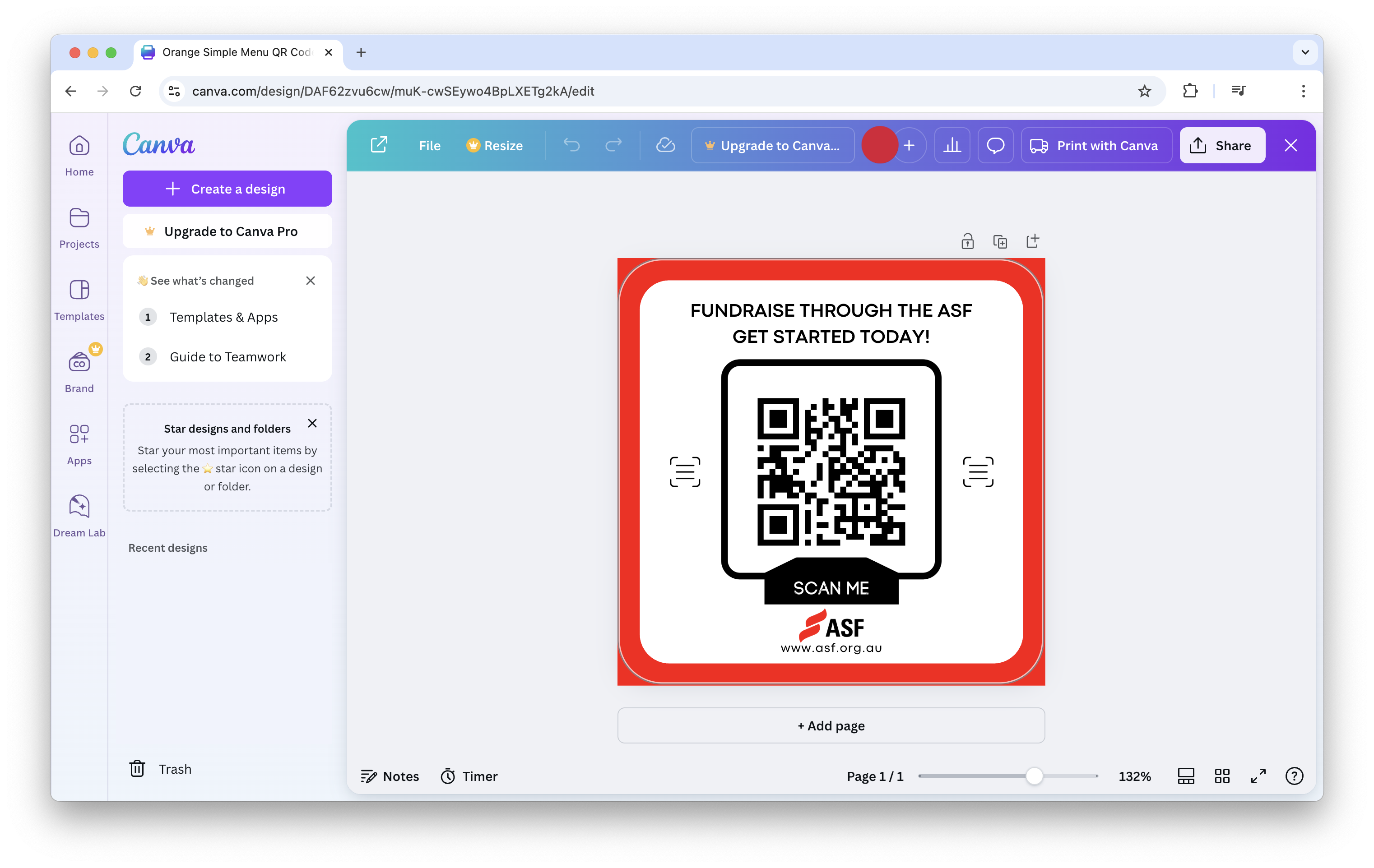Open Dream Lab from sidebar
The image size is (1374, 868).
click(79, 517)
